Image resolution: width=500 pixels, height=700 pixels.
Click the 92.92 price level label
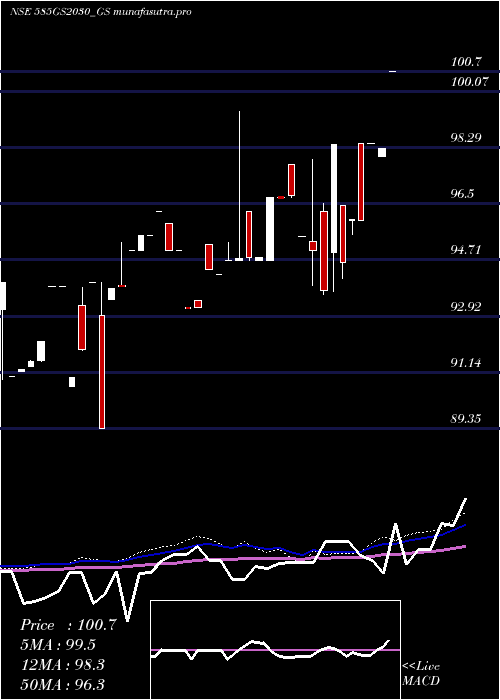point(466,307)
